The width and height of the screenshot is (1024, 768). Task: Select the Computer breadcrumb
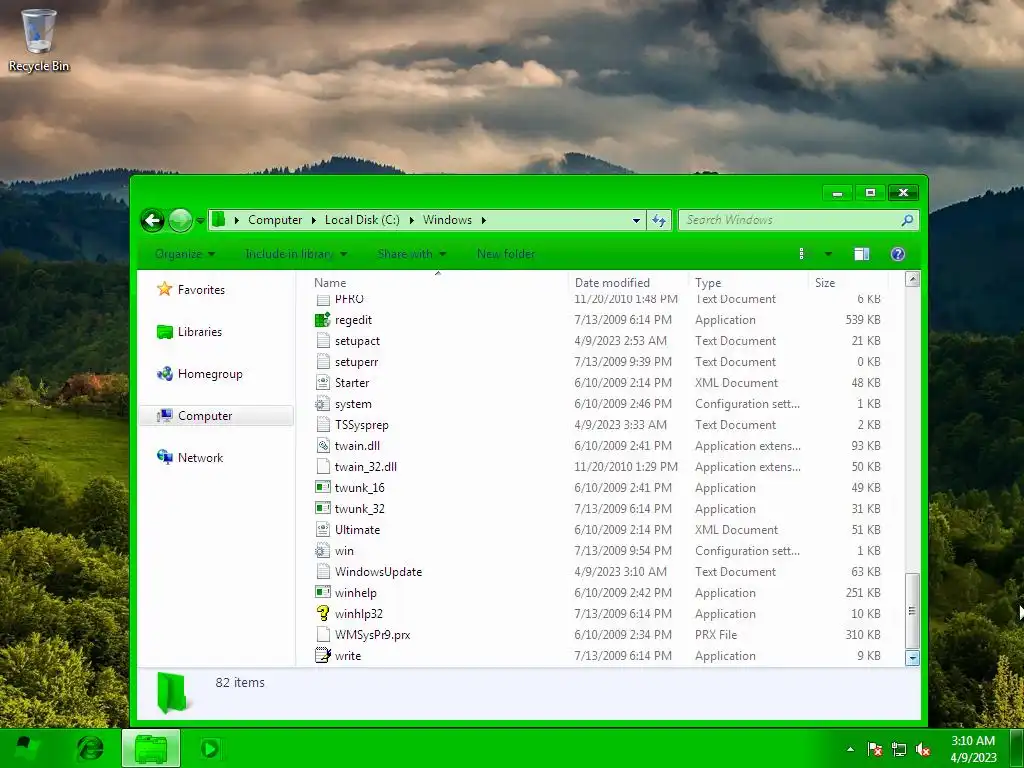[x=275, y=220]
